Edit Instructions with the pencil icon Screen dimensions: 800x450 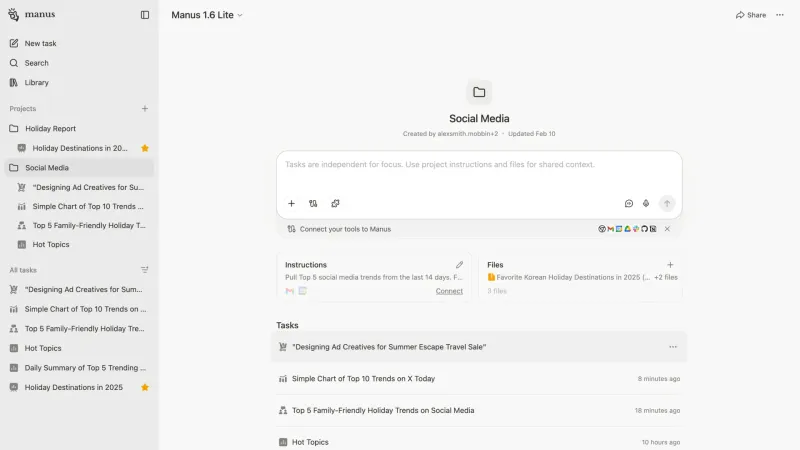point(459,265)
